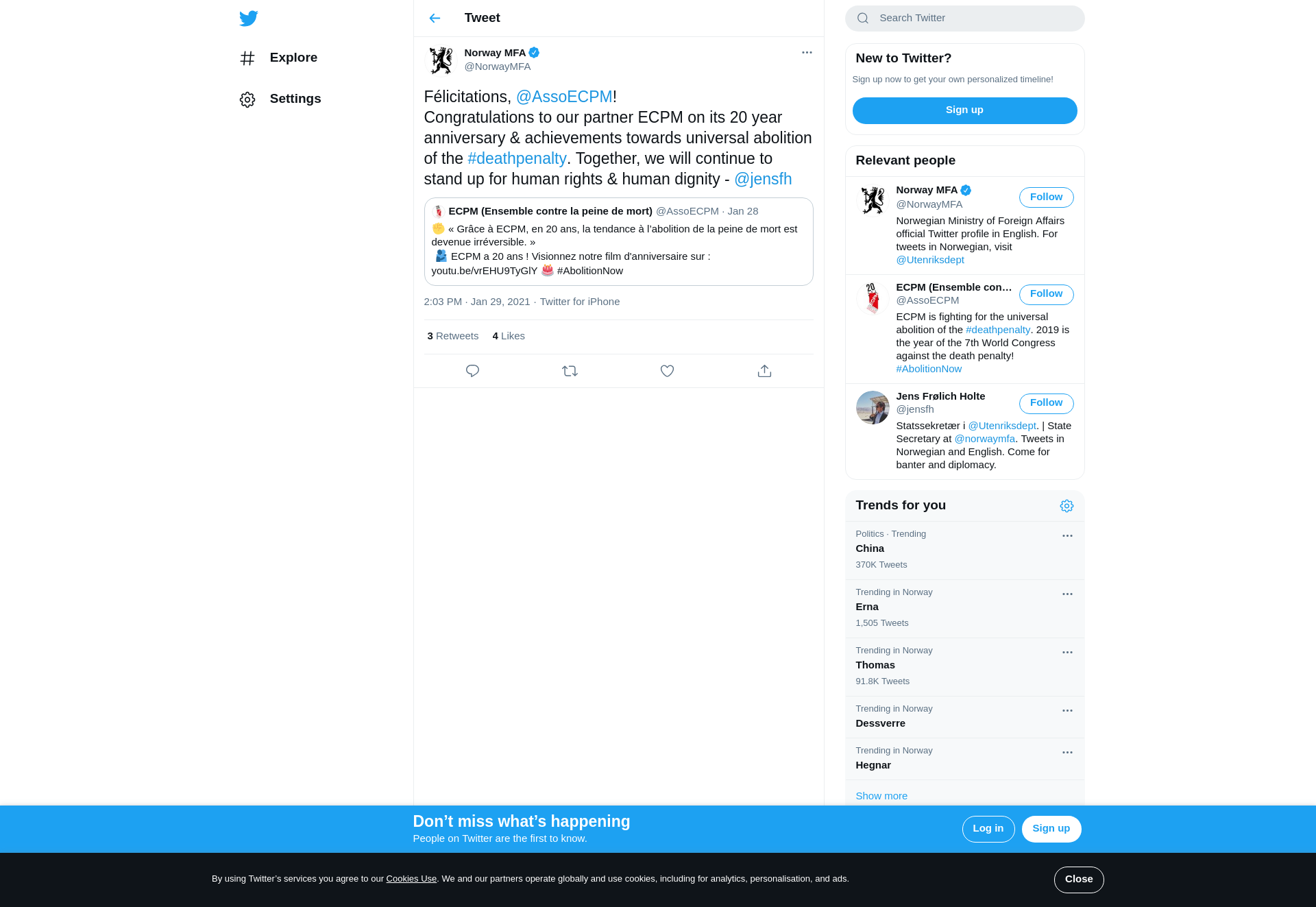Click the Twitter bird logo
The height and width of the screenshot is (907, 1316).
point(248,19)
